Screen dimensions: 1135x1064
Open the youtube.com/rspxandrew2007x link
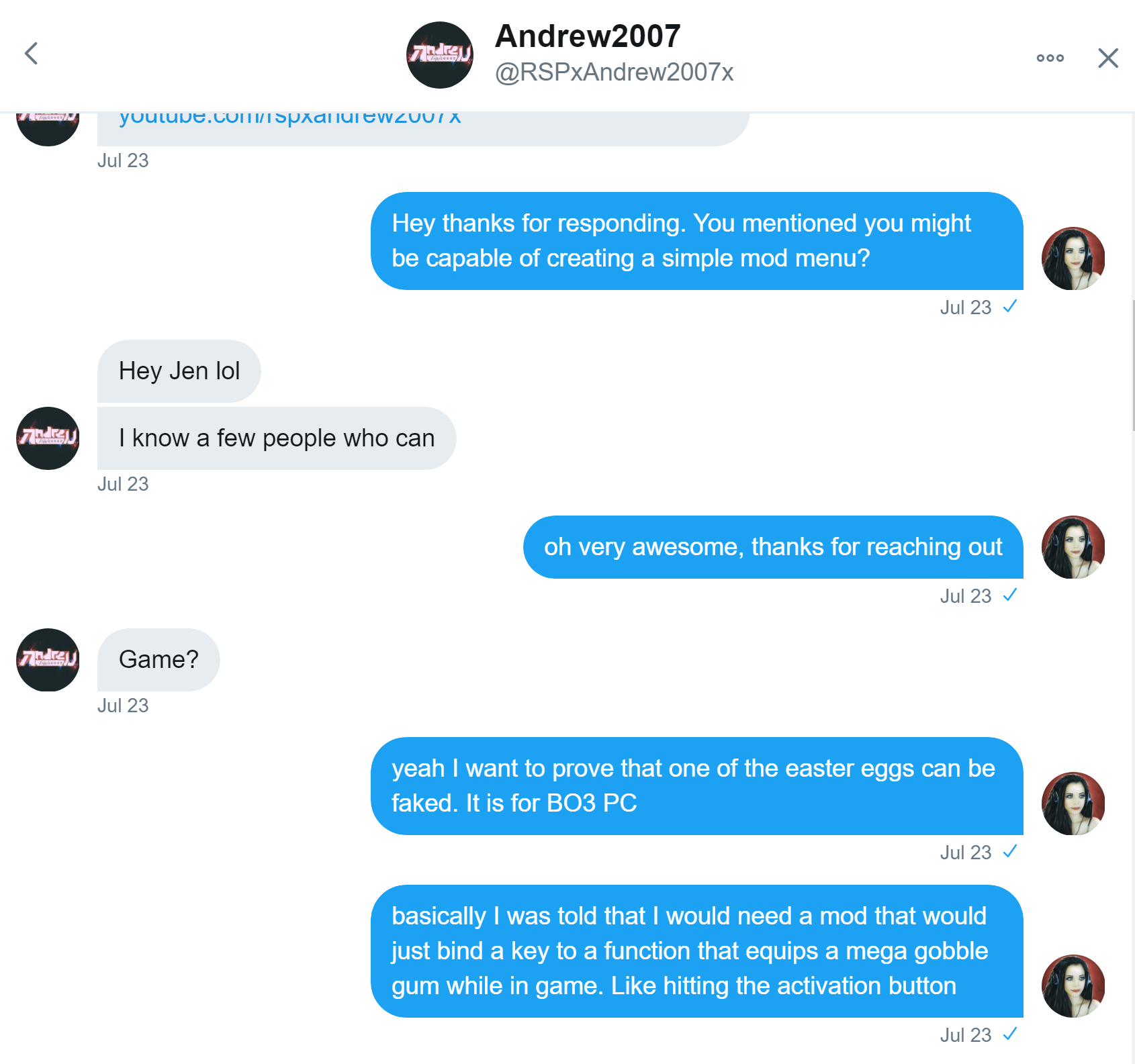tap(290, 117)
